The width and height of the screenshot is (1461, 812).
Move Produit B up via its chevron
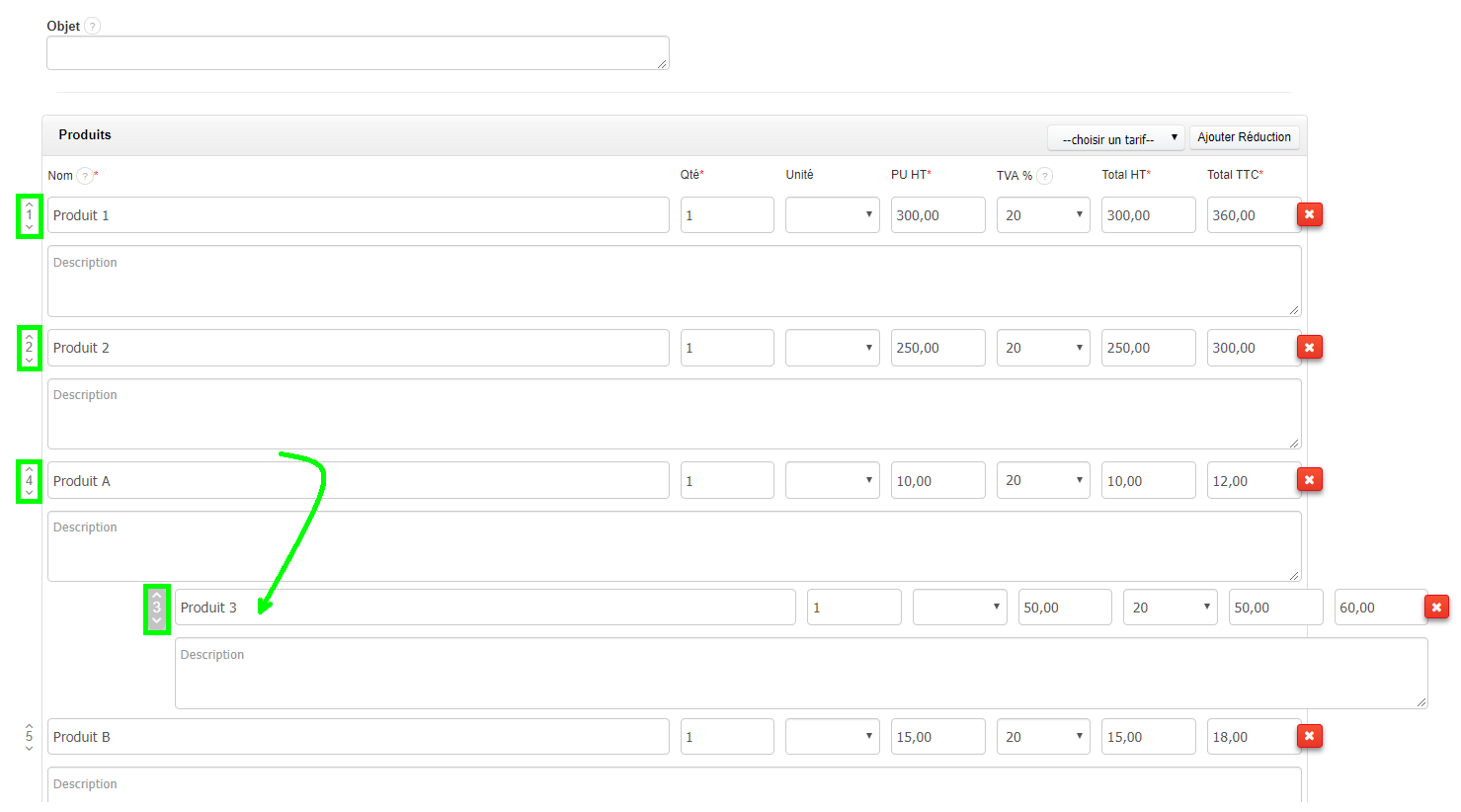tap(30, 728)
